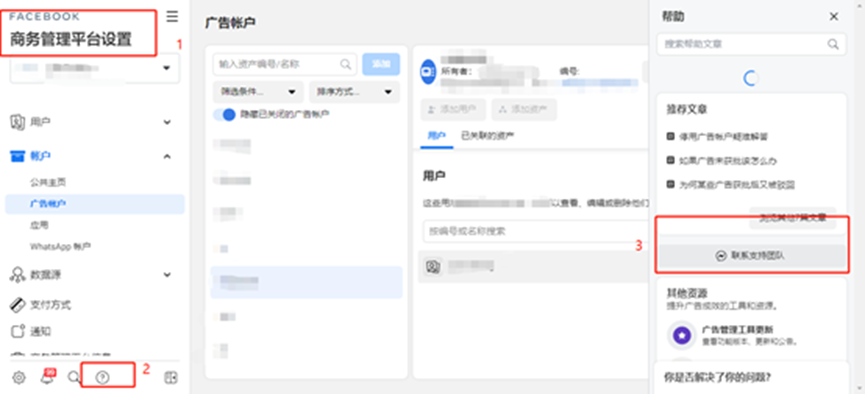
Task: Click the 数据源 sidebar icon
Action: point(18,275)
